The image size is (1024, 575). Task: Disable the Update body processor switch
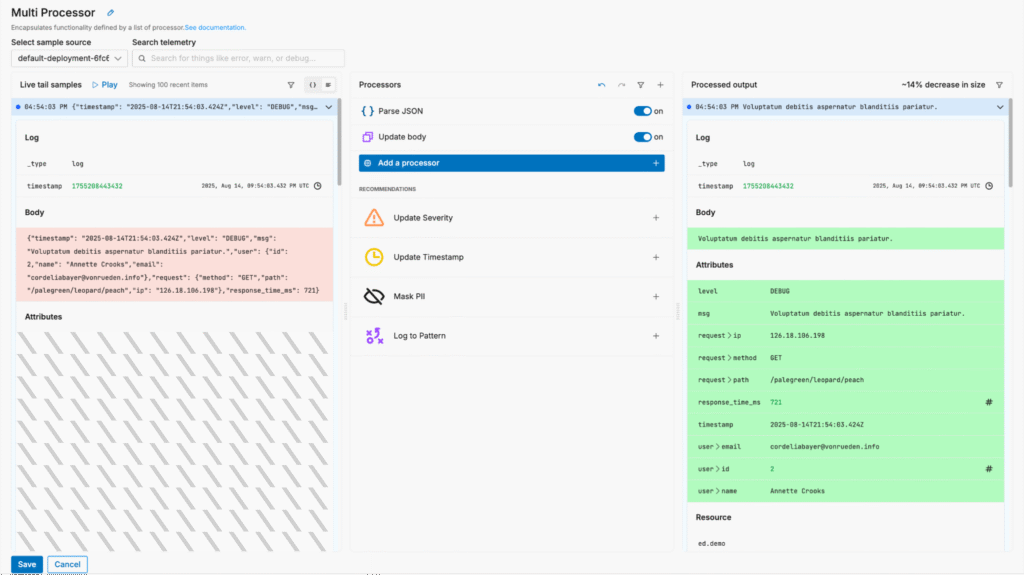click(x=642, y=137)
